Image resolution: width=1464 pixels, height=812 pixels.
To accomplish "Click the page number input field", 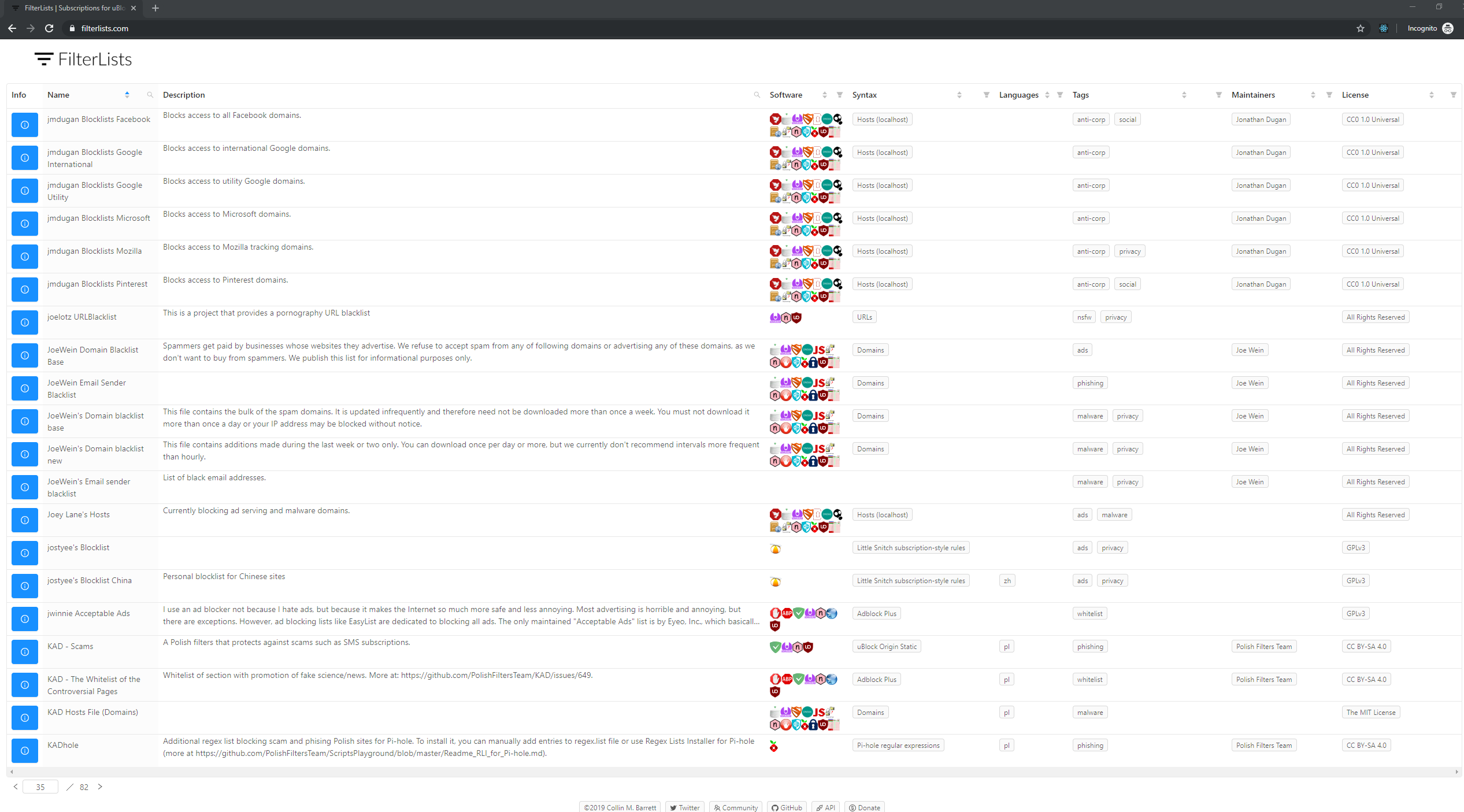I will pos(40,787).
